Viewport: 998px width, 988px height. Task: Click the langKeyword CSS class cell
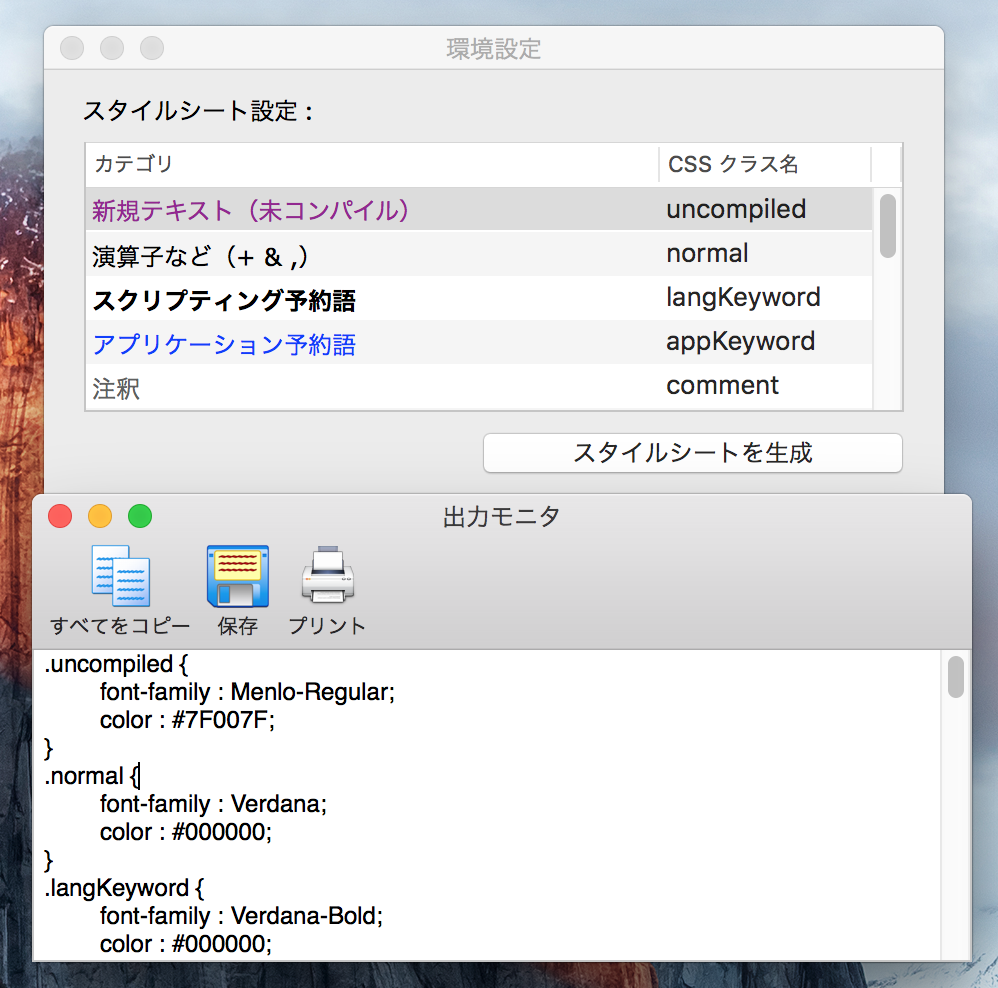(x=743, y=297)
